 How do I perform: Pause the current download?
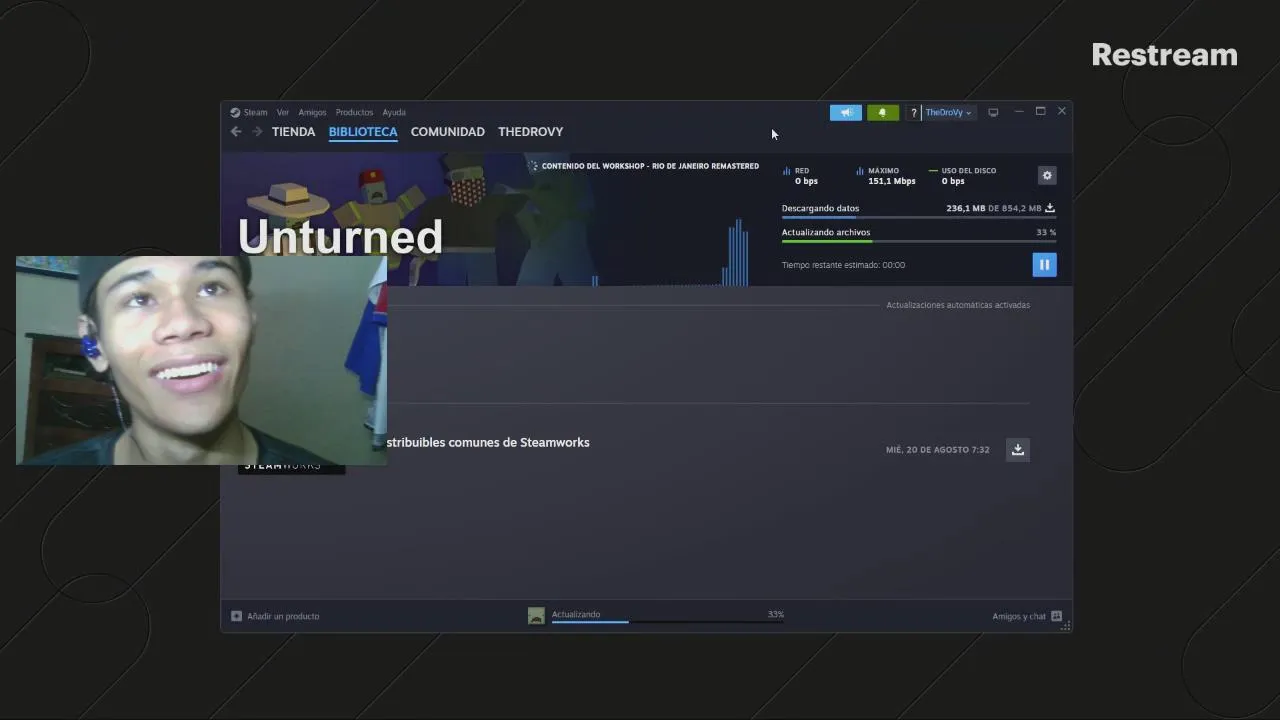(1044, 264)
